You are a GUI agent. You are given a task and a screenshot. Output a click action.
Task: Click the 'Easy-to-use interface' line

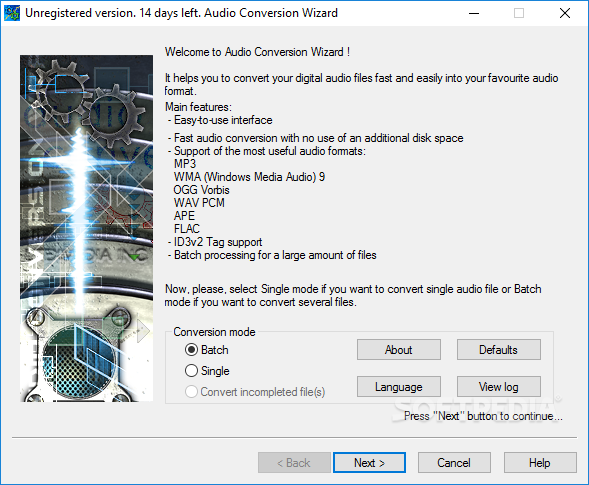220,120
